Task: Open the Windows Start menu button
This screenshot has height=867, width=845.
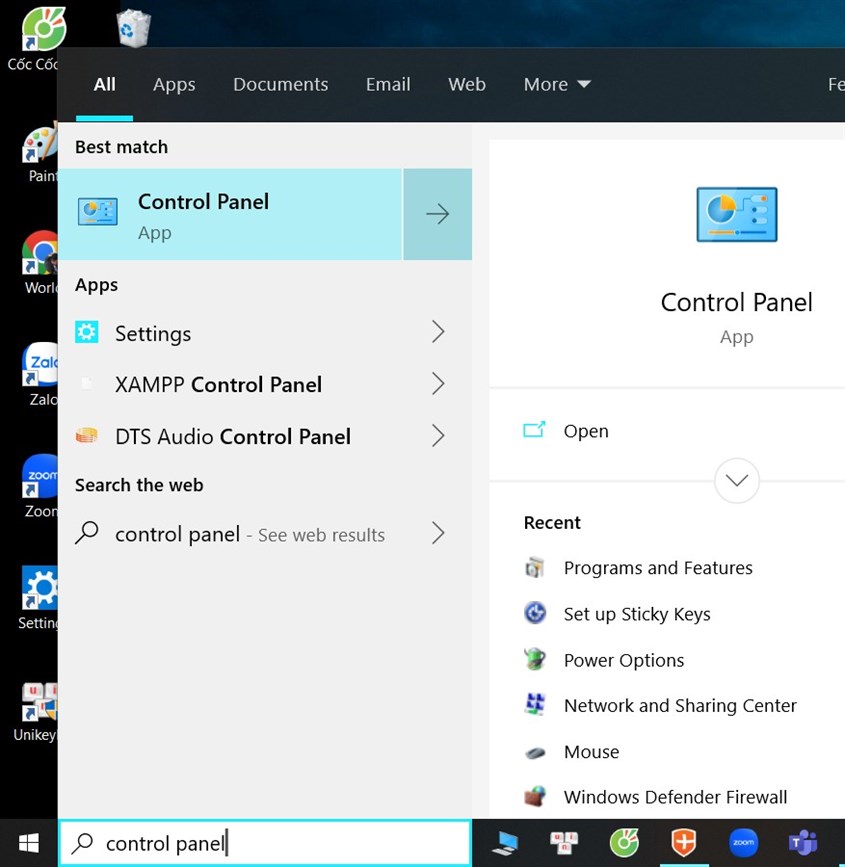Action: pos(29,843)
